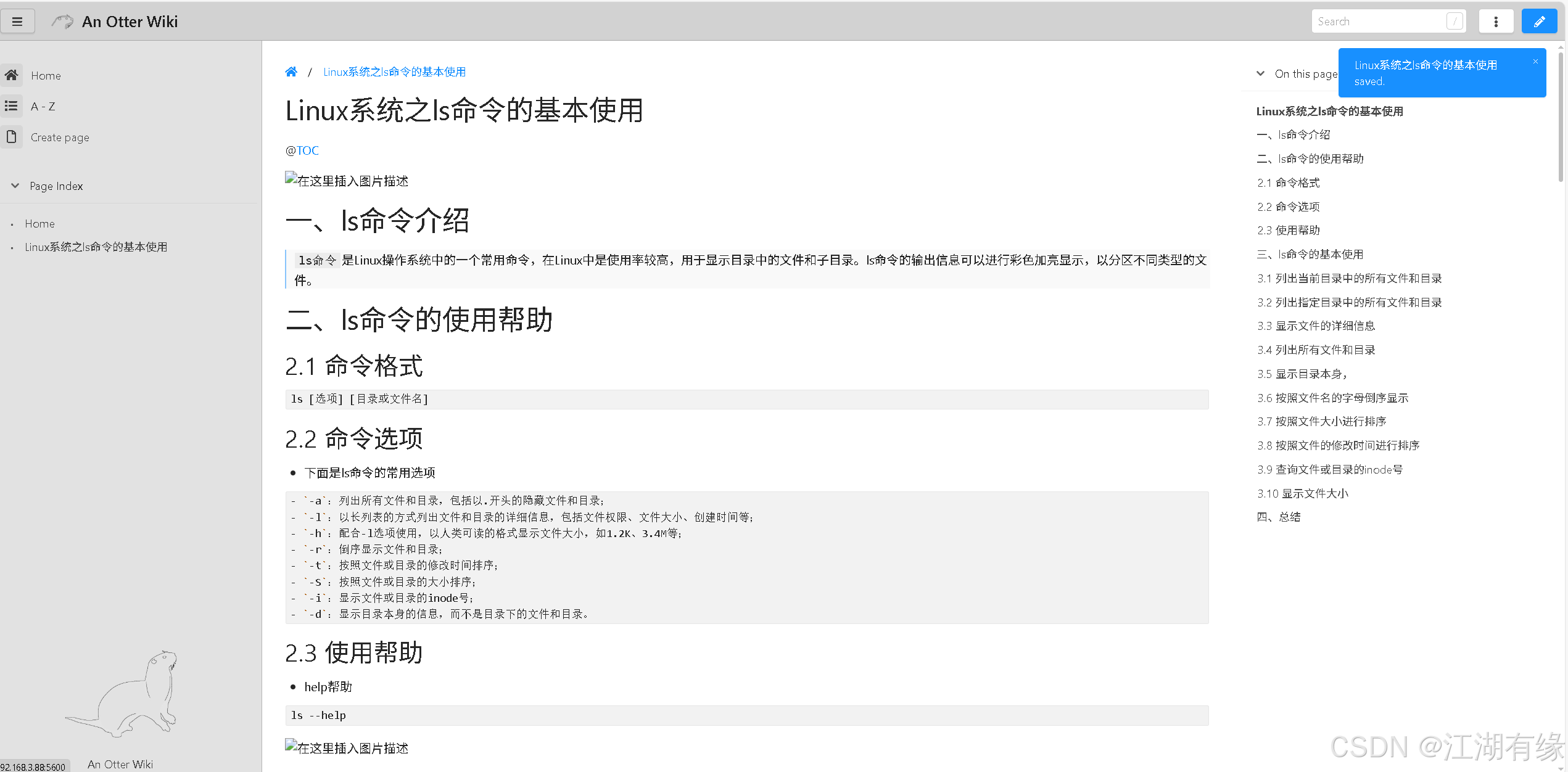Dismiss the page saved notification
The height and width of the screenshot is (772, 1568).
click(1535, 61)
